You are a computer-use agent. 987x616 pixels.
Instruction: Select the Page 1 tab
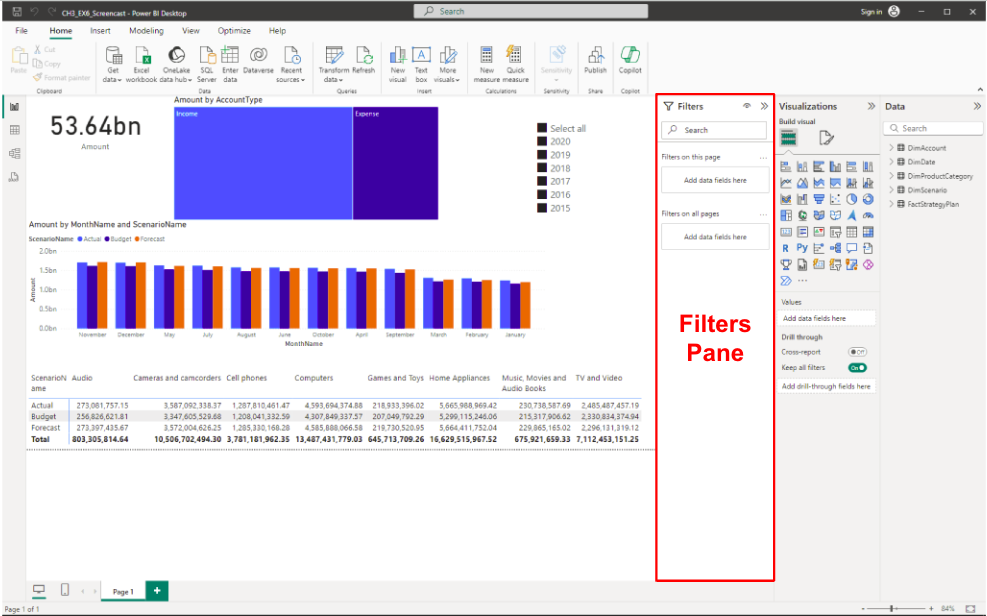point(123,591)
